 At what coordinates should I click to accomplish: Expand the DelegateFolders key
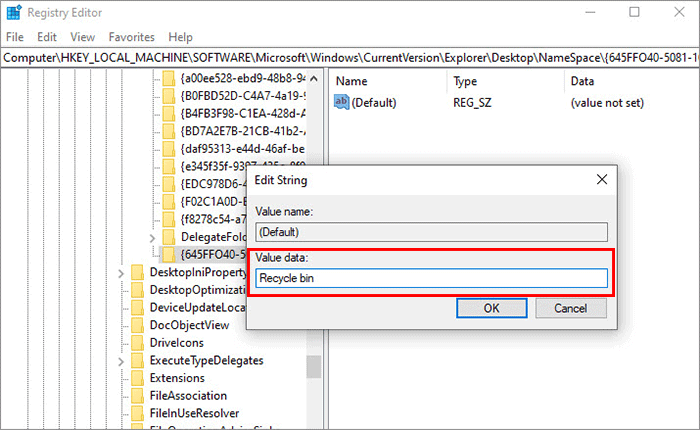click(x=152, y=238)
